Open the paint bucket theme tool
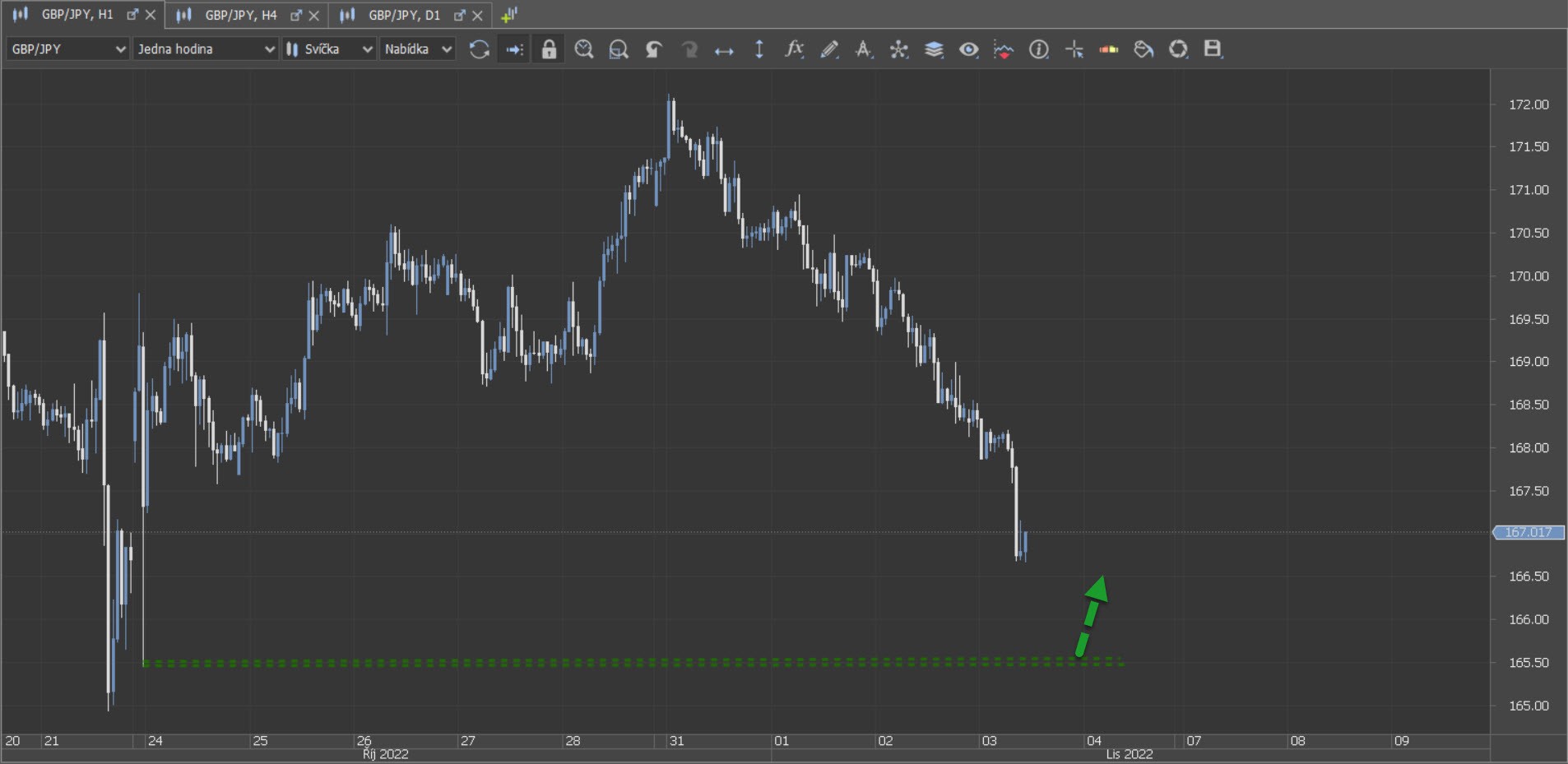Image resolution: width=1568 pixels, height=764 pixels. pos(1144,49)
